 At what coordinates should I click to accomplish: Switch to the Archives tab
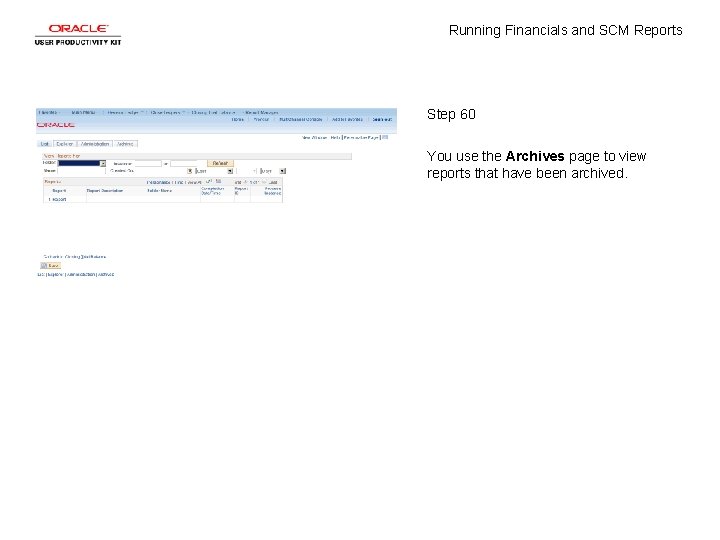(x=125, y=144)
